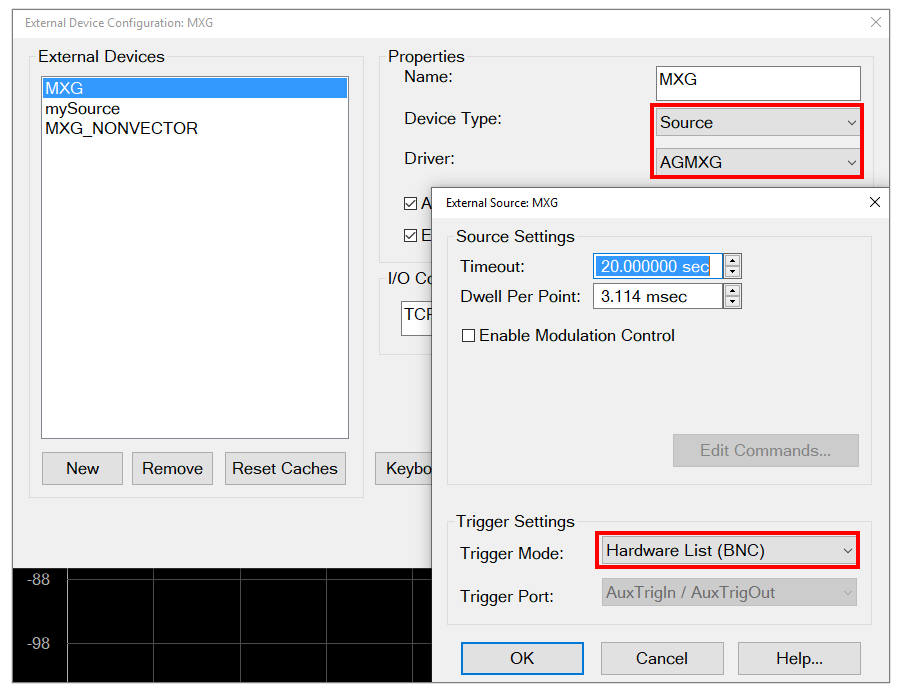The image size is (907, 690).
Task: Decrement Dwell Per Point with down arrow
Action: (x=733, y=301)
